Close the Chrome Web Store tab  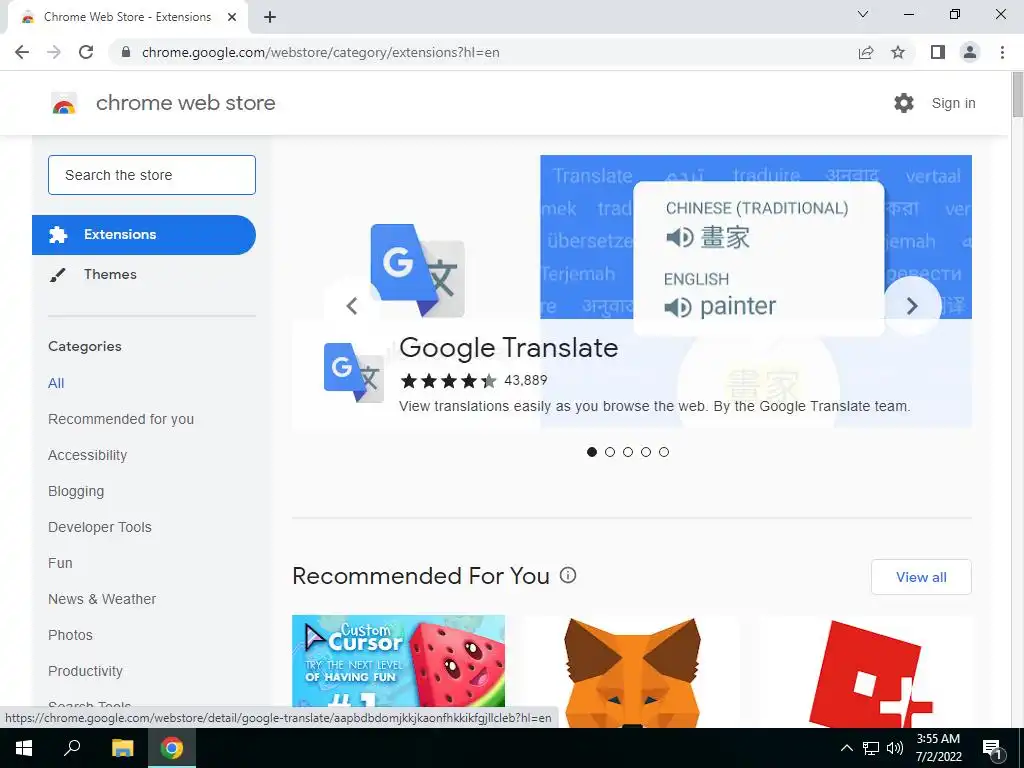coord(232,17)
